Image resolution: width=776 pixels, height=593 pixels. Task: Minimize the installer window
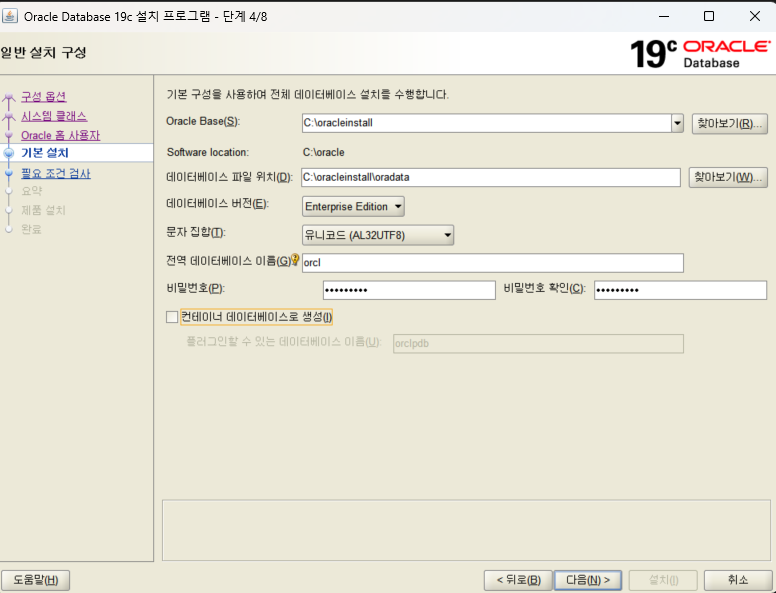click(x=664, y=16)
